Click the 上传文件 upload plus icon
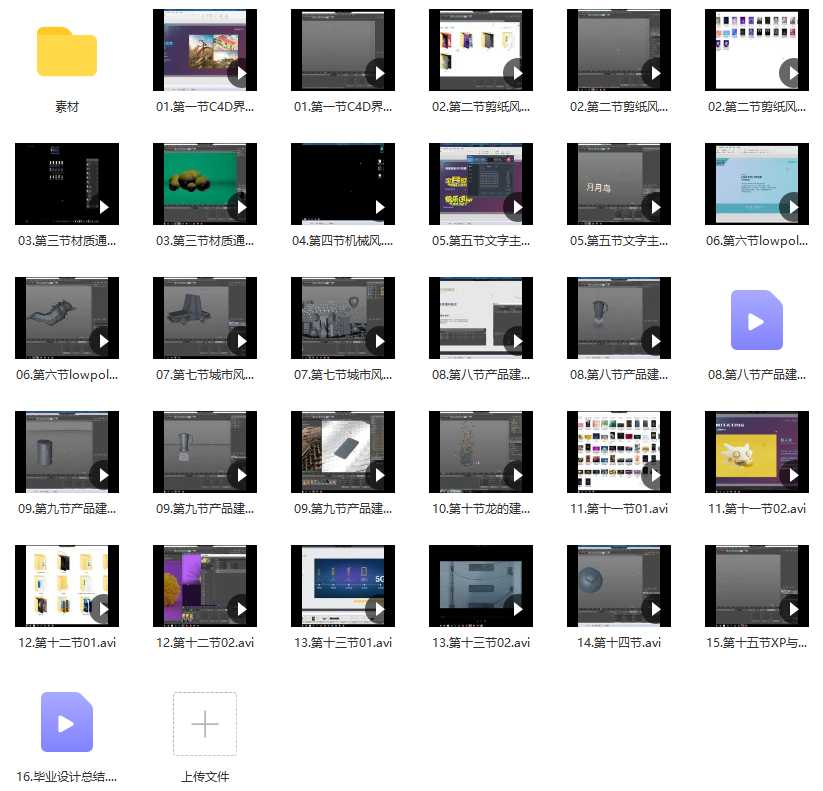The height and width of the screenshot is (791, 823). tap(205, 723)
